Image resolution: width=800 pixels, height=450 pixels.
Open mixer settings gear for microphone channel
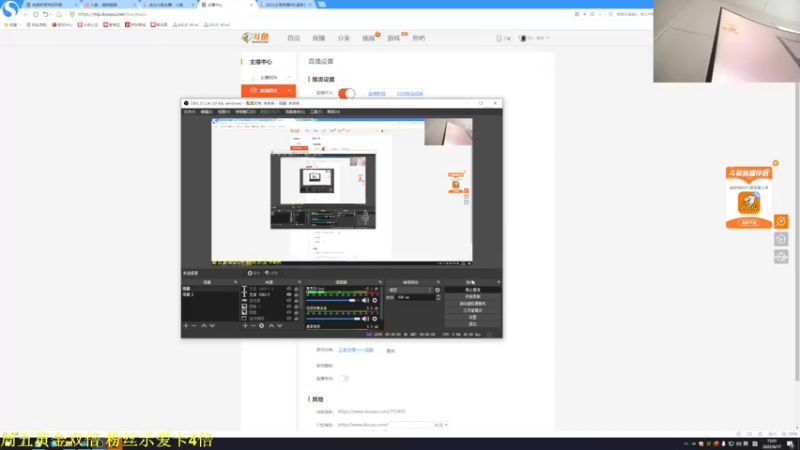point(375,301)
